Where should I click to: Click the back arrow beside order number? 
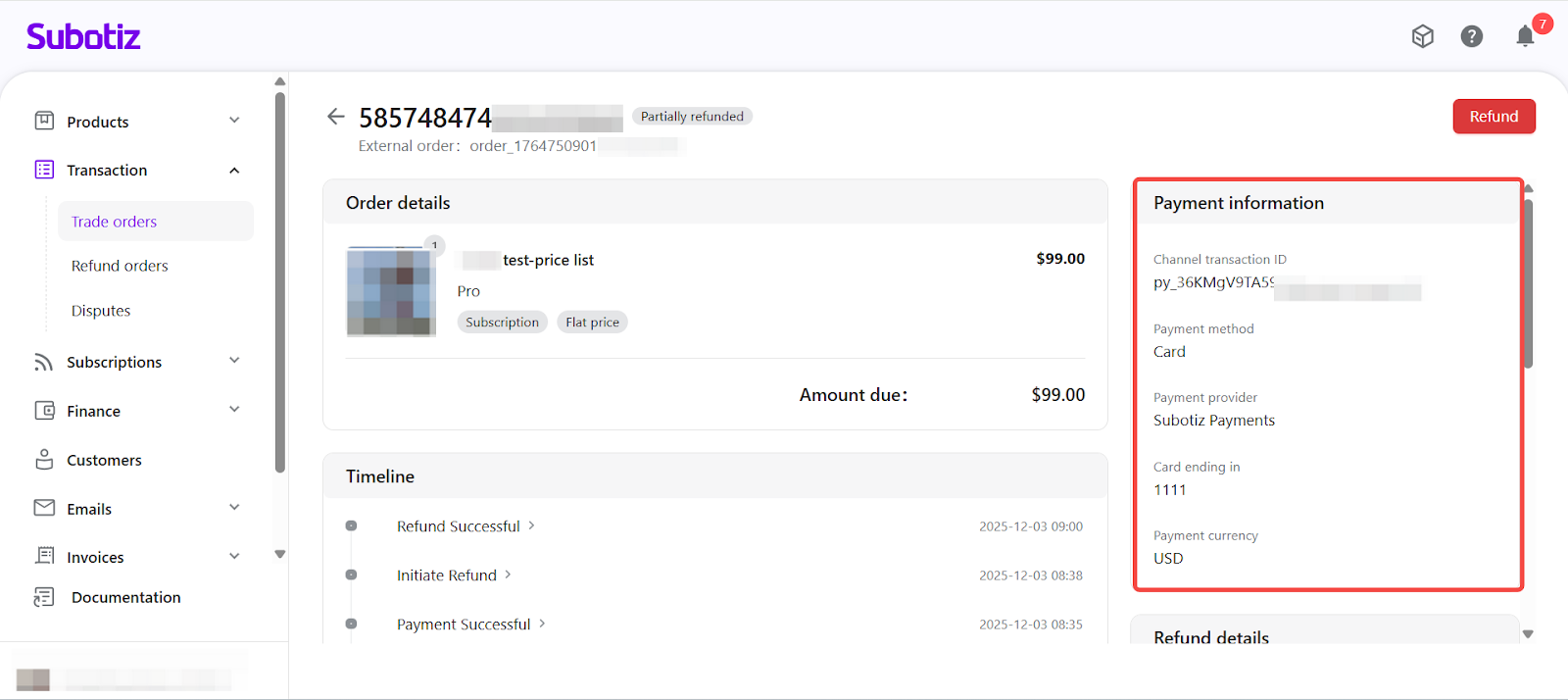[x=335, y=117]
